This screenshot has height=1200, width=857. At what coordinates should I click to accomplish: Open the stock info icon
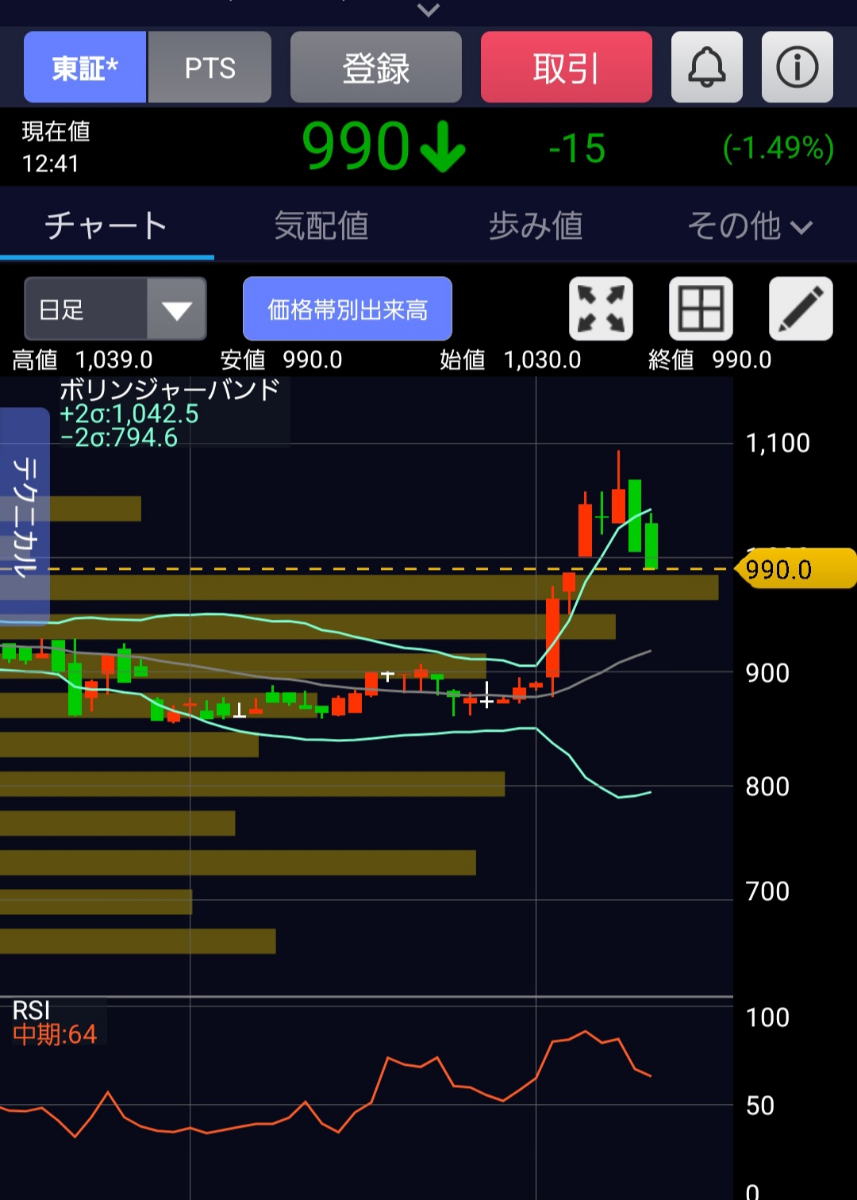click(797, 67)
